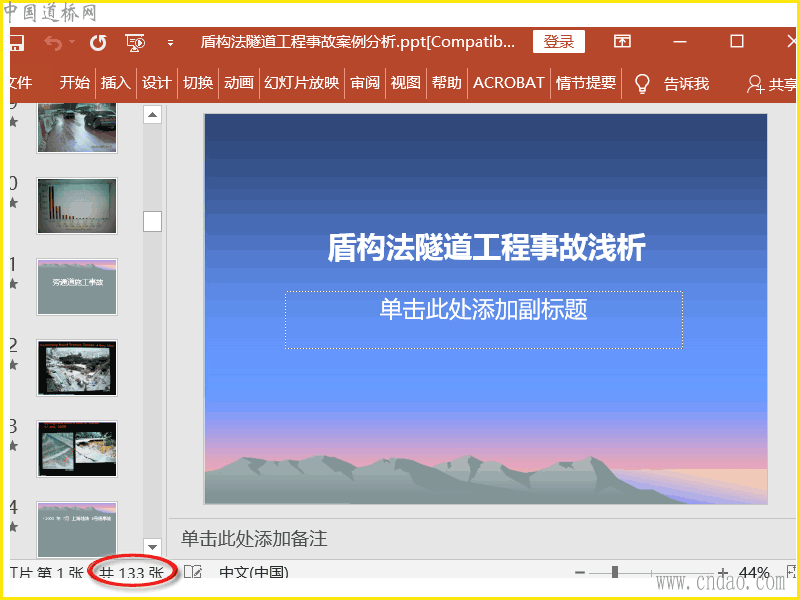Click the 44% zoom level value
This screenshot has width=800, height=600.
(754, 572)
